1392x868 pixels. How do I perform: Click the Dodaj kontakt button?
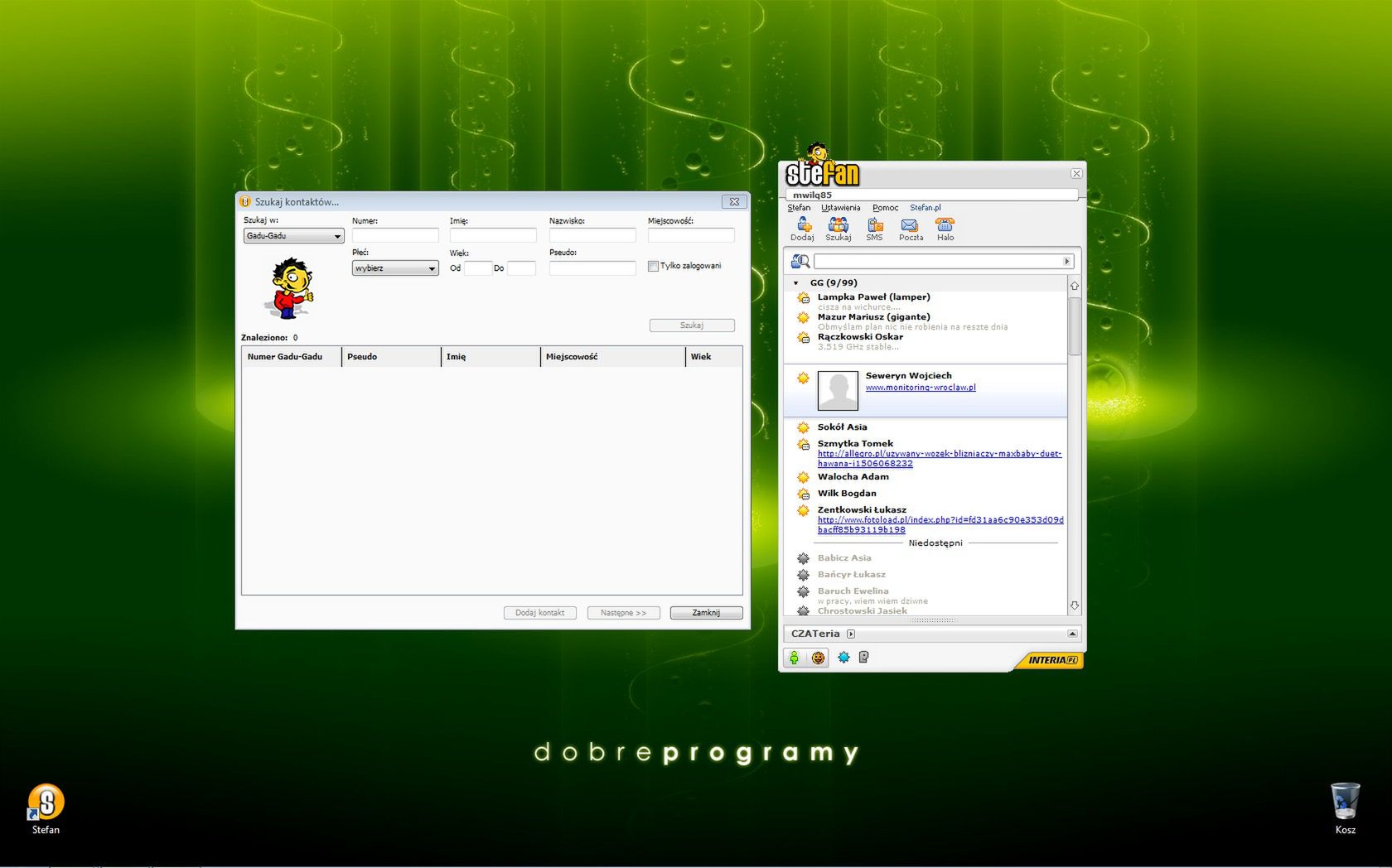(539, 613)
